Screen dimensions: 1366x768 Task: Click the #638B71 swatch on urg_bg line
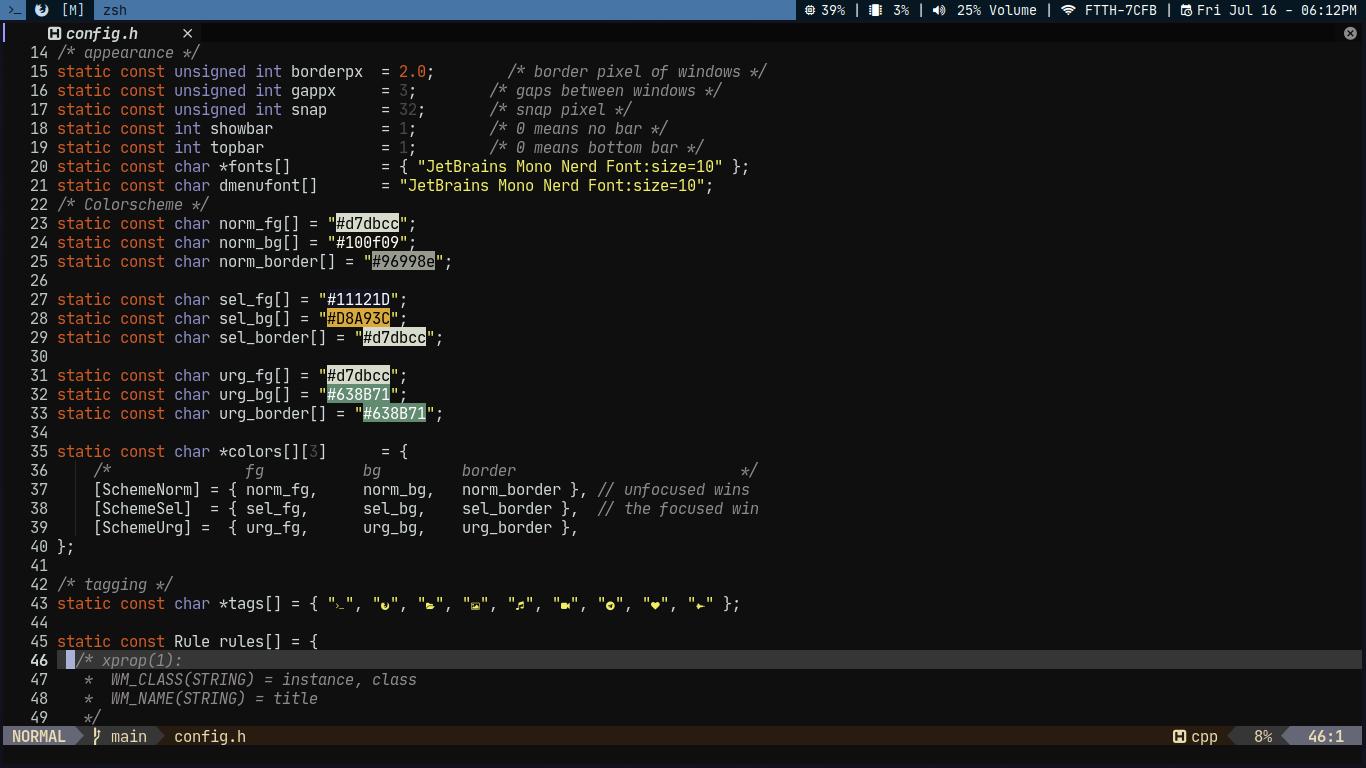click(x=358, y=394)
